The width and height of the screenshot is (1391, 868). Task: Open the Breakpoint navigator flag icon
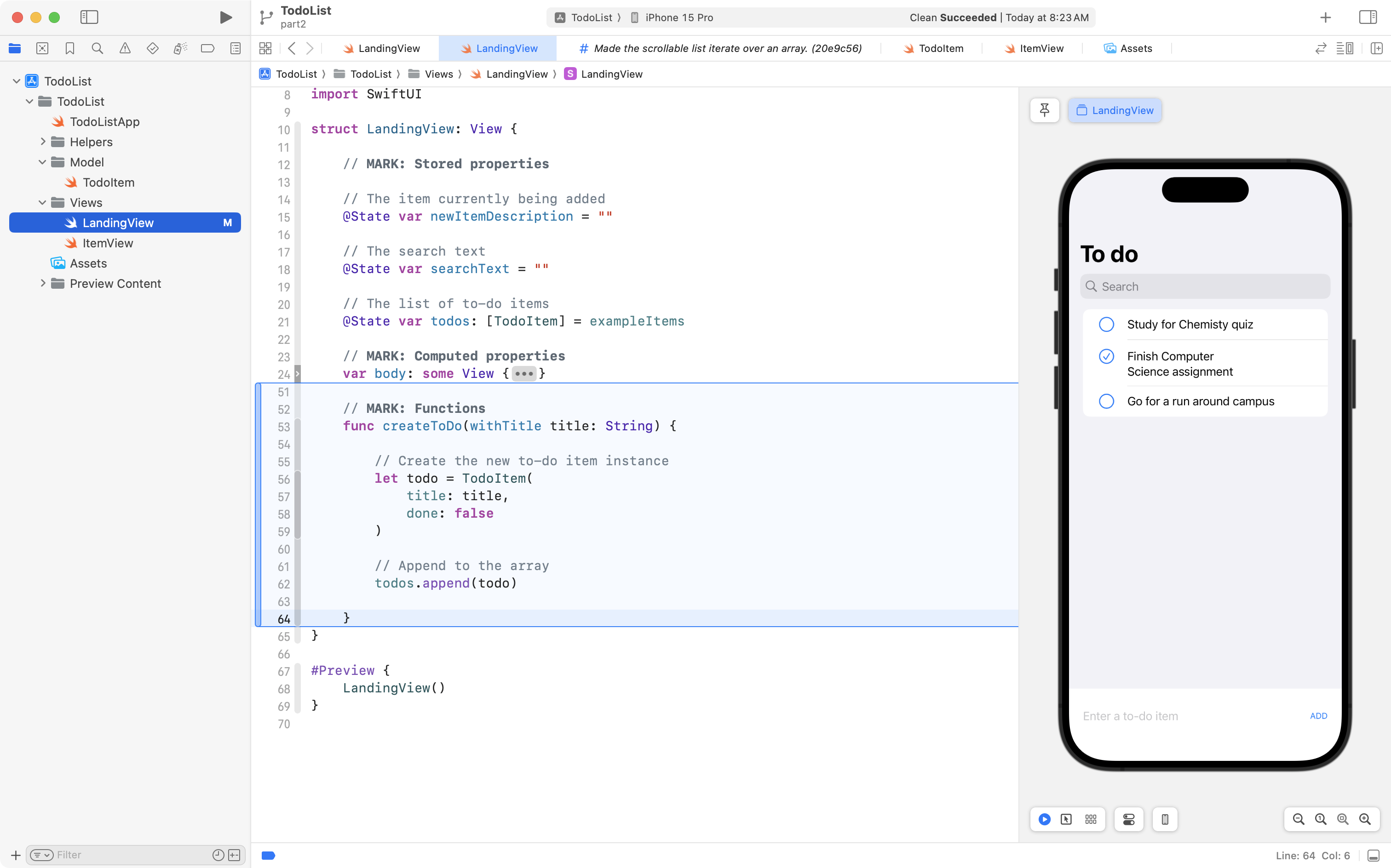[x=207, y=48]
